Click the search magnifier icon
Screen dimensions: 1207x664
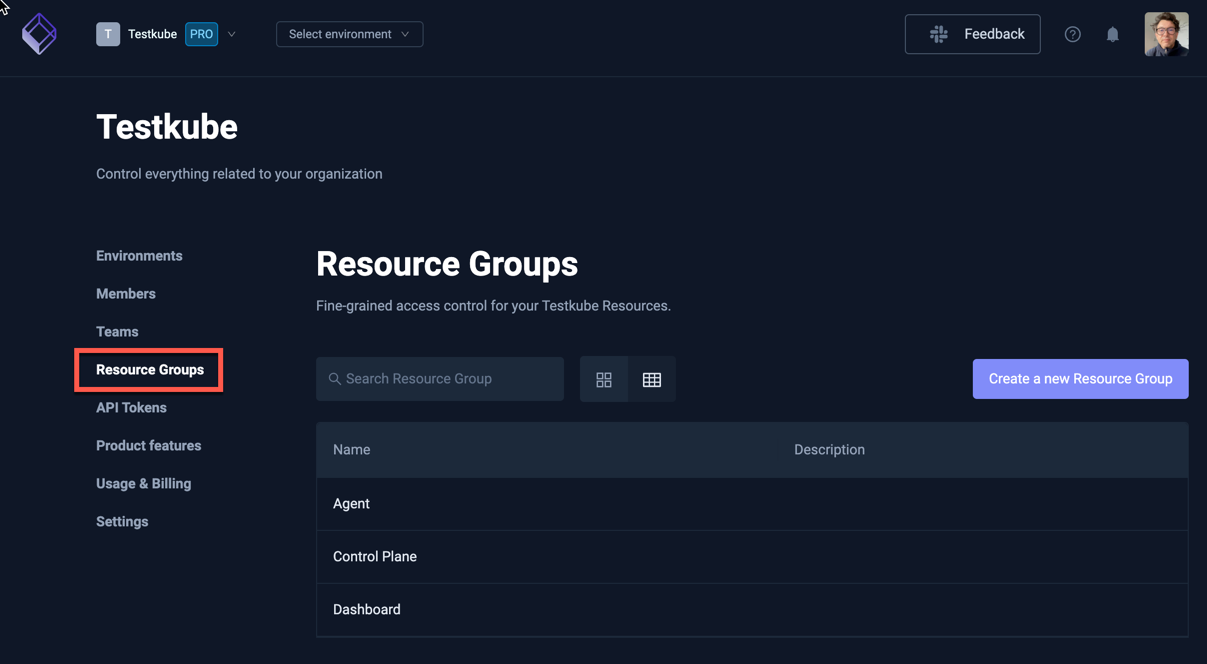pos(335,379)
